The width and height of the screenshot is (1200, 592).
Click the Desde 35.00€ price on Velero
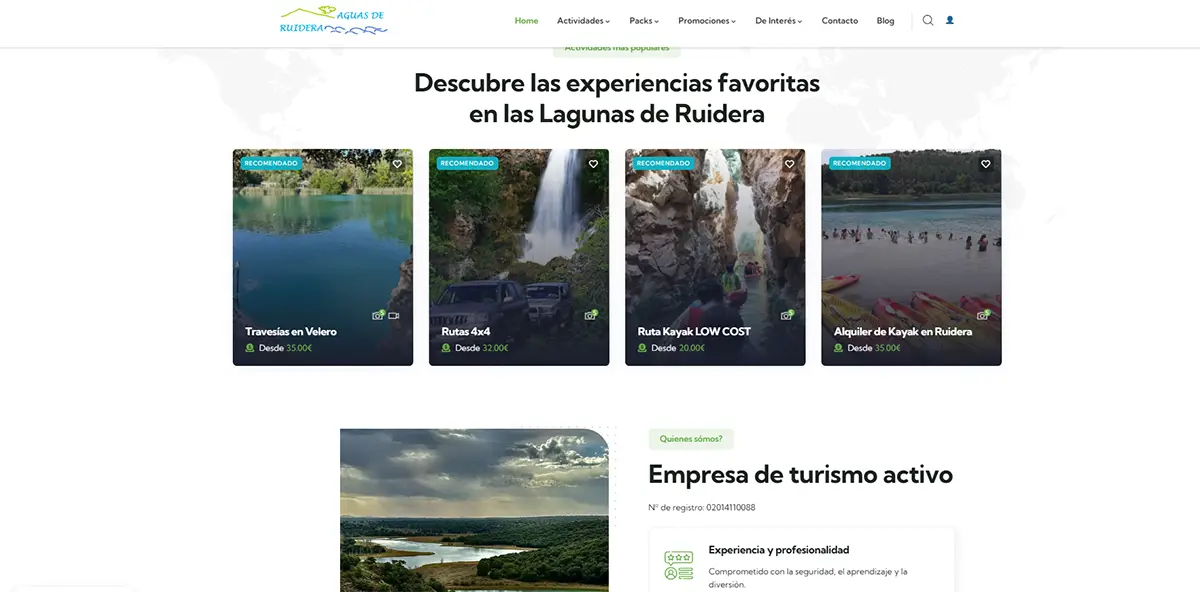pyautogui.click(x=285, y=348)
